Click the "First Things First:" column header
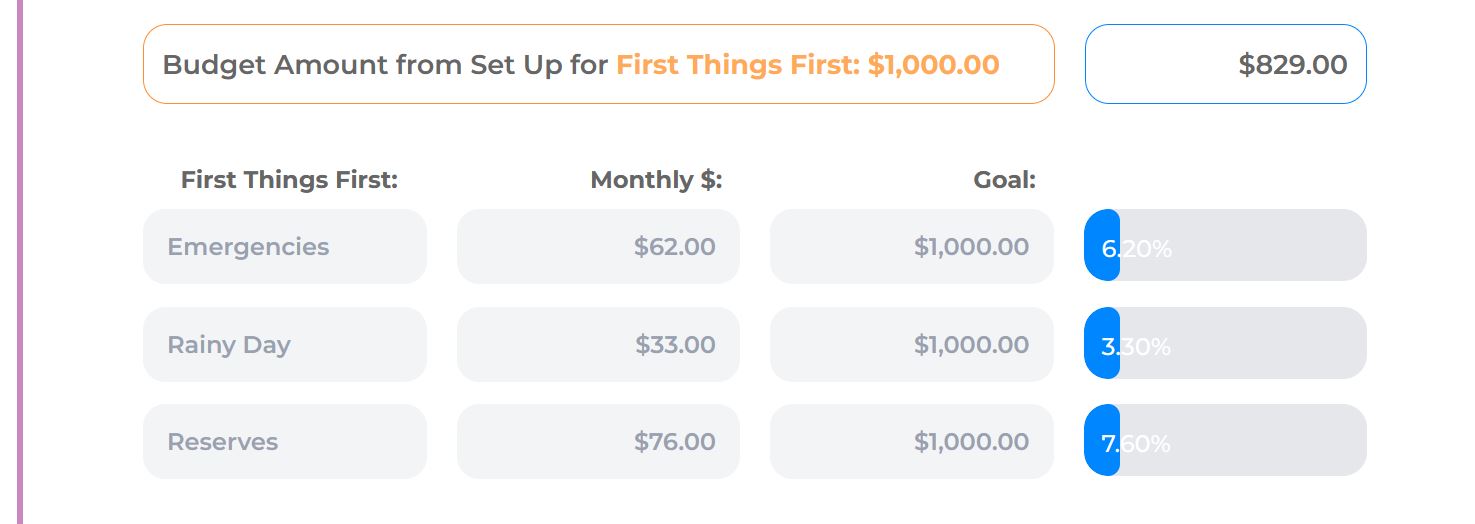The width and height of the screenshot is (1475, 524). coord(289,181)
